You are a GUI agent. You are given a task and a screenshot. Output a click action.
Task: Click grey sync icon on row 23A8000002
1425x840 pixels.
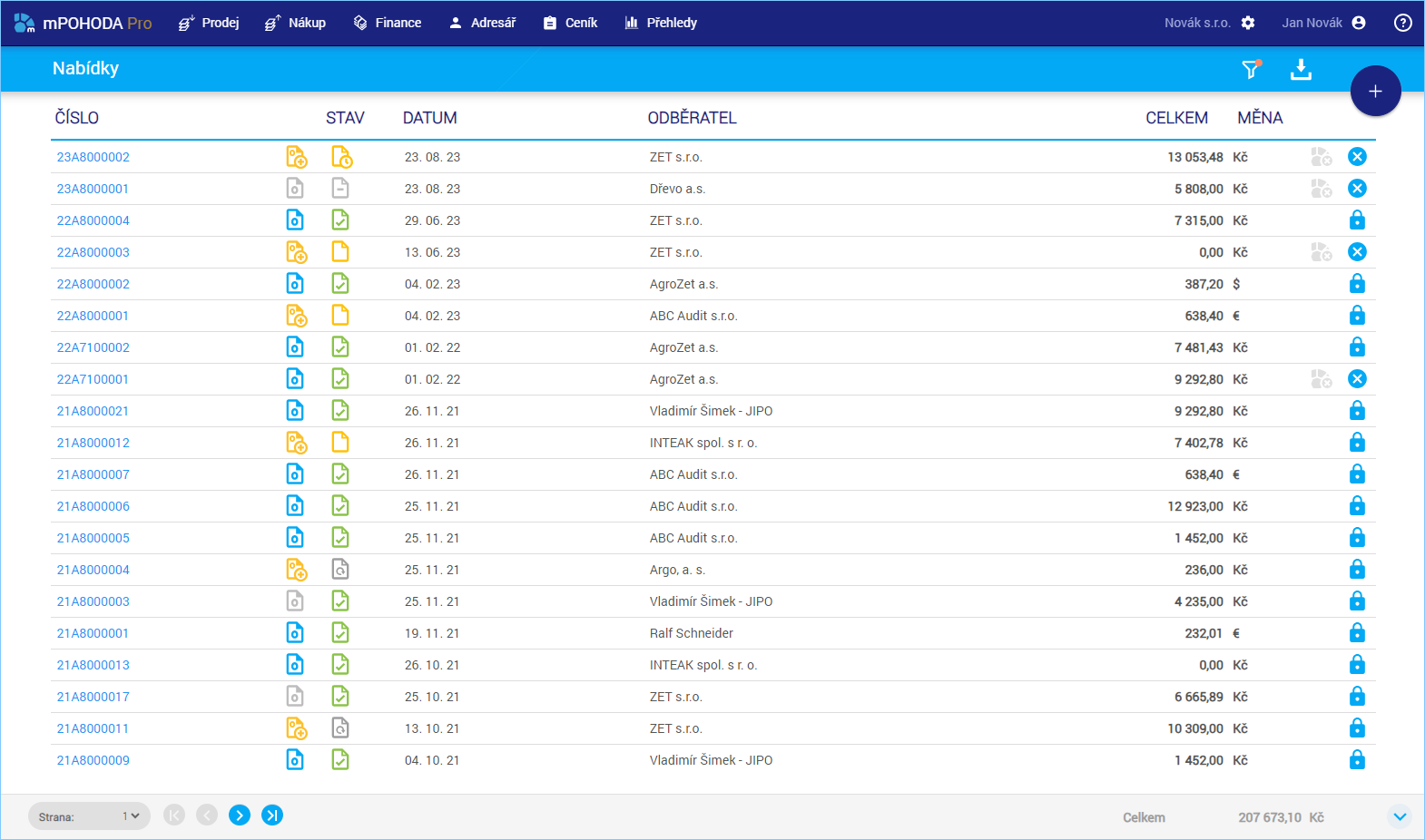(x=1322, y=157)
